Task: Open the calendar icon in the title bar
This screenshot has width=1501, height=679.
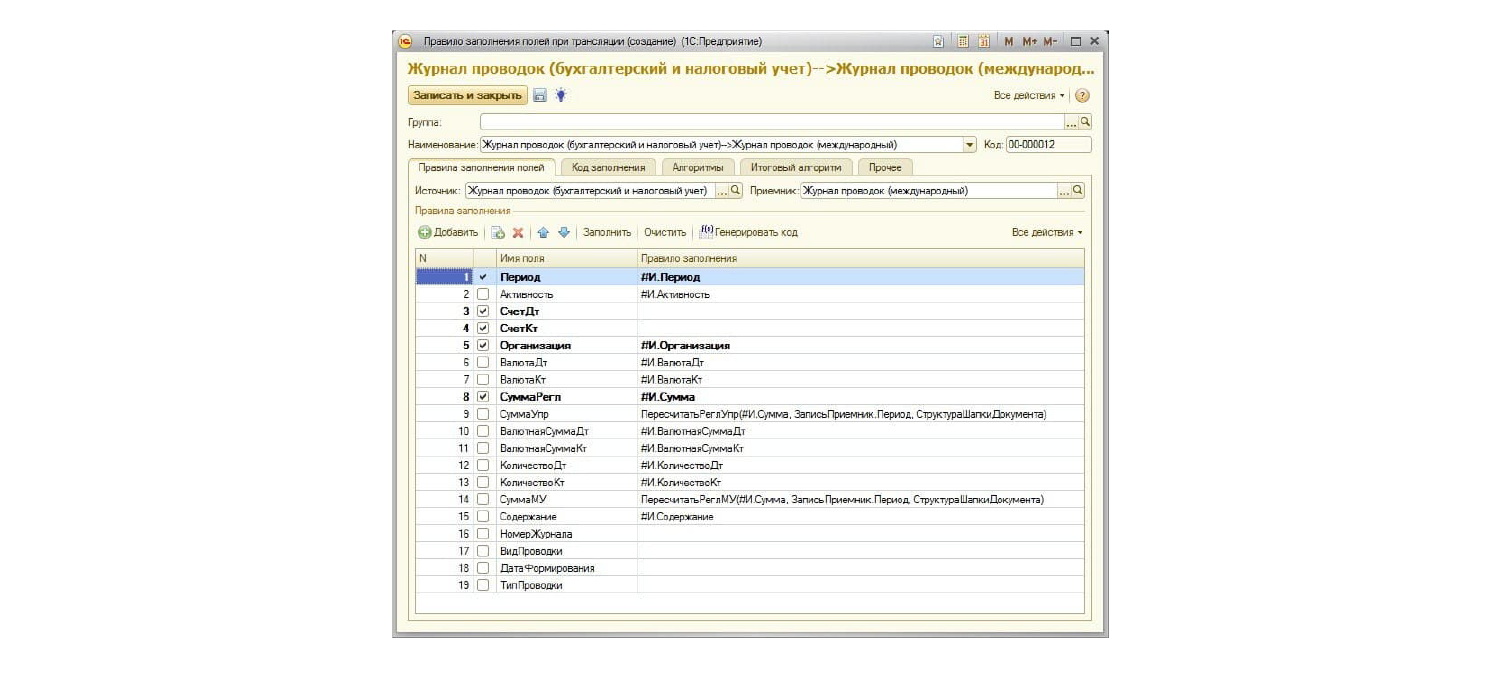Action: pyautogui.click(x=984, y=42)
